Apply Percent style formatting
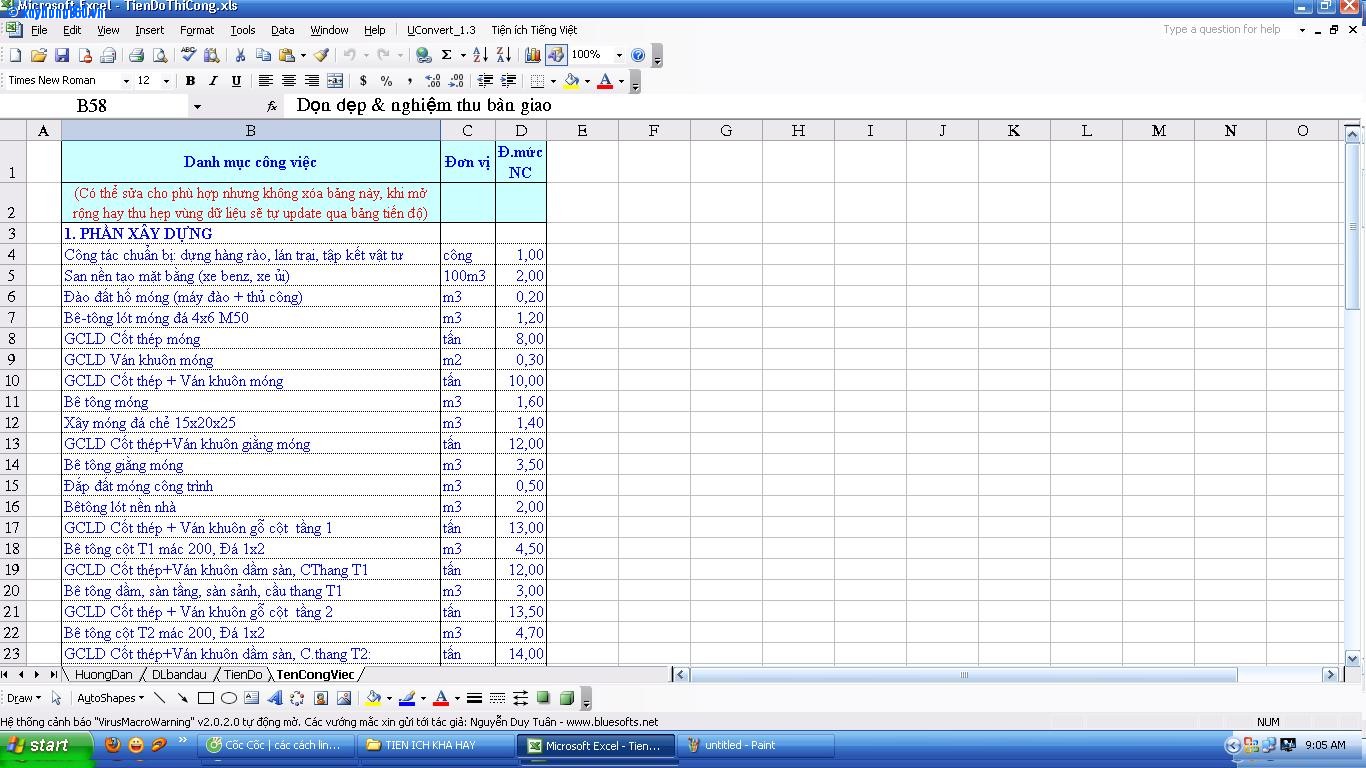Image resolution: width=1366 pixels, height=768 pixels. 386,81
